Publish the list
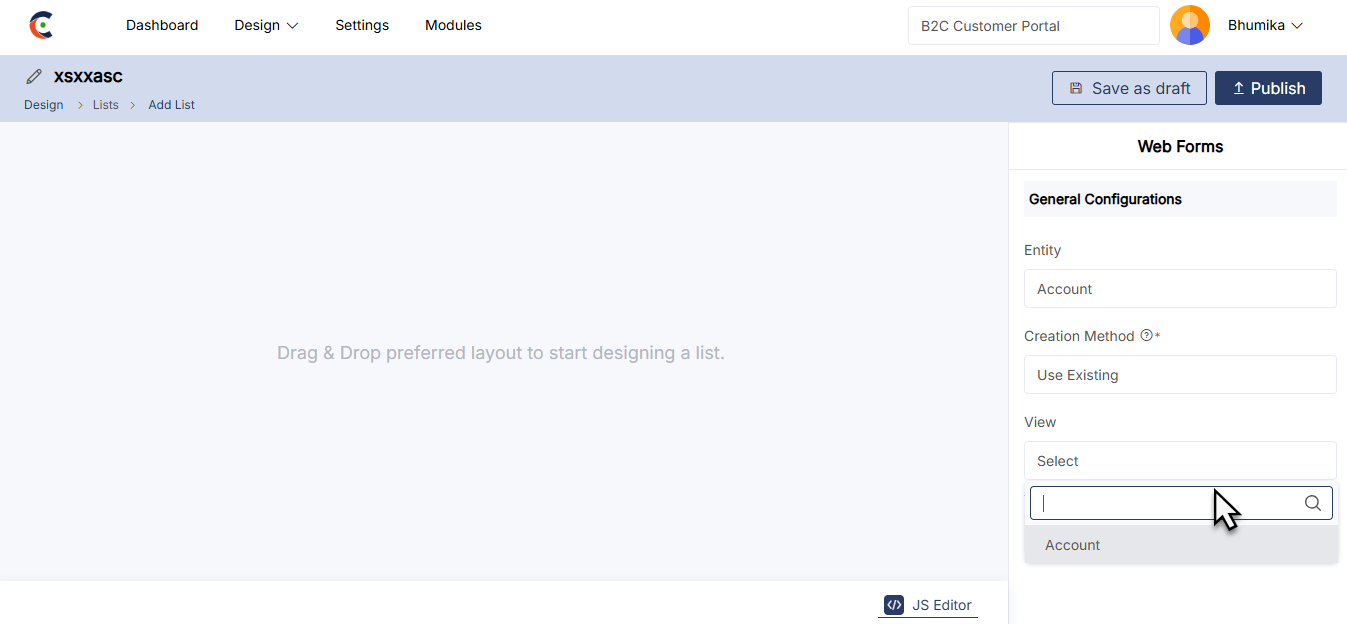The height and width of the screenshot is (624, 1347). (x=1267, y=88)
